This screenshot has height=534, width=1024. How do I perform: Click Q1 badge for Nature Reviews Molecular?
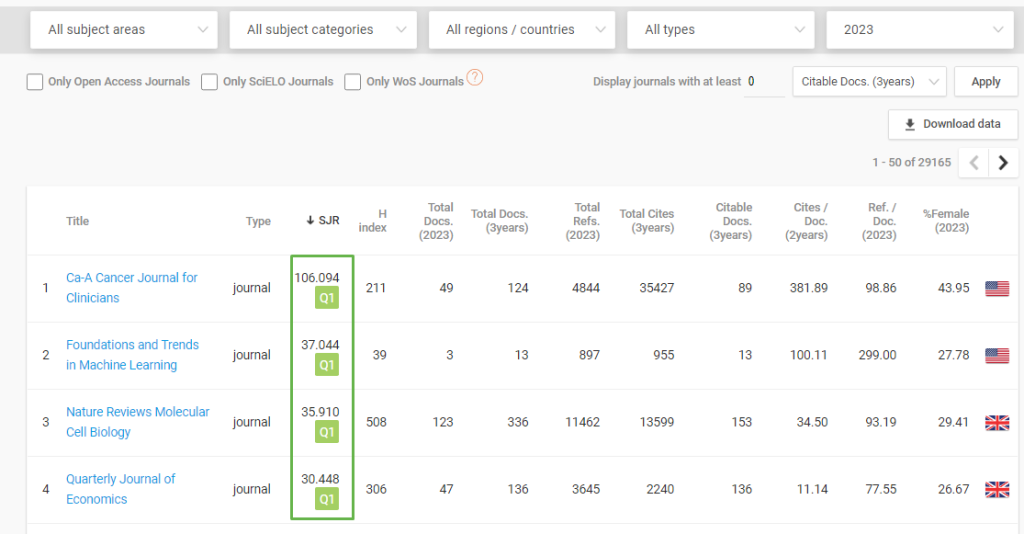pyautogui.click(x=327, y=432)
